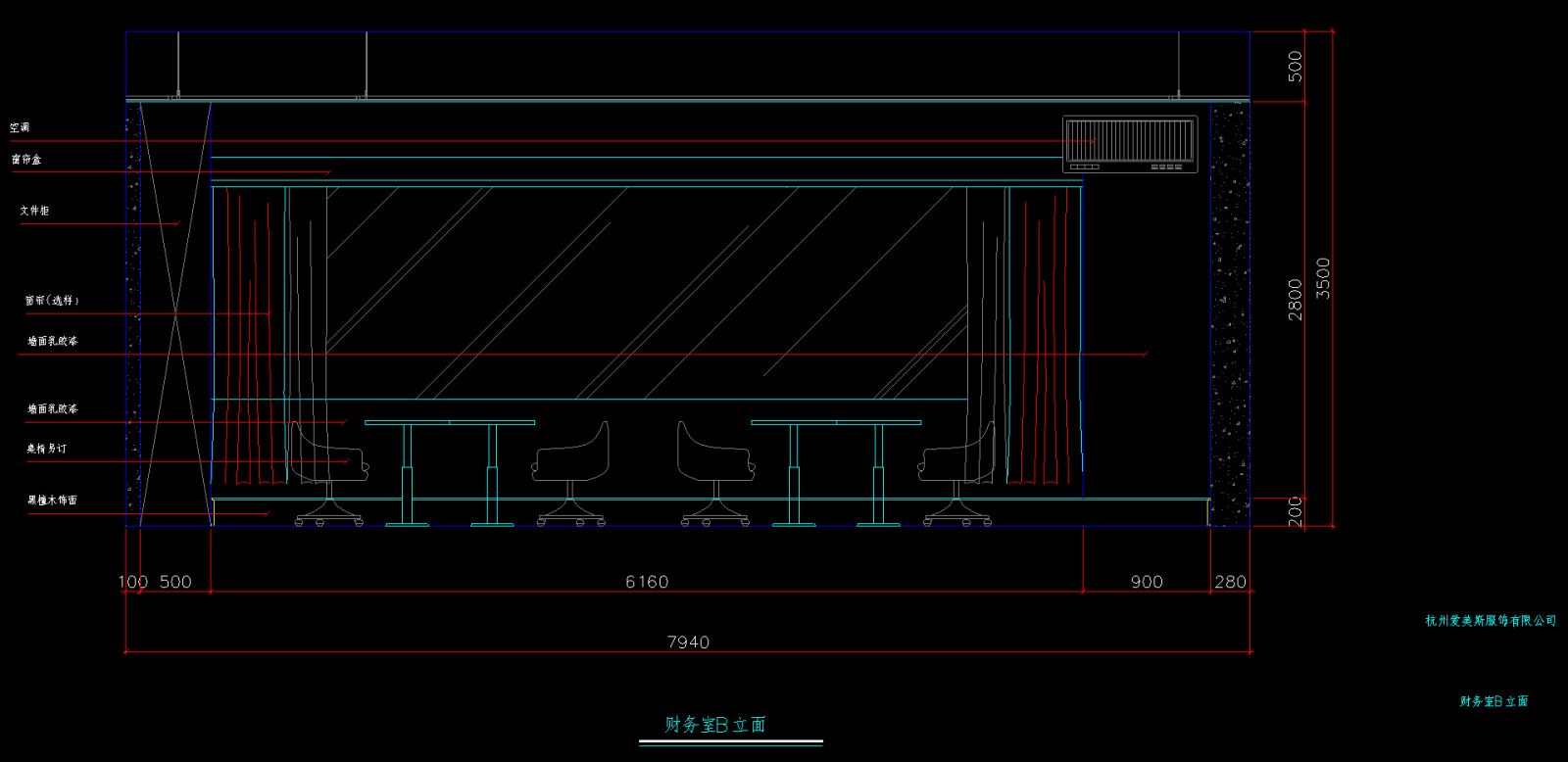Viewport: 1568px width, 762px height.
Task: Select the 窗帘(选样) annotation
Action: 52,301
